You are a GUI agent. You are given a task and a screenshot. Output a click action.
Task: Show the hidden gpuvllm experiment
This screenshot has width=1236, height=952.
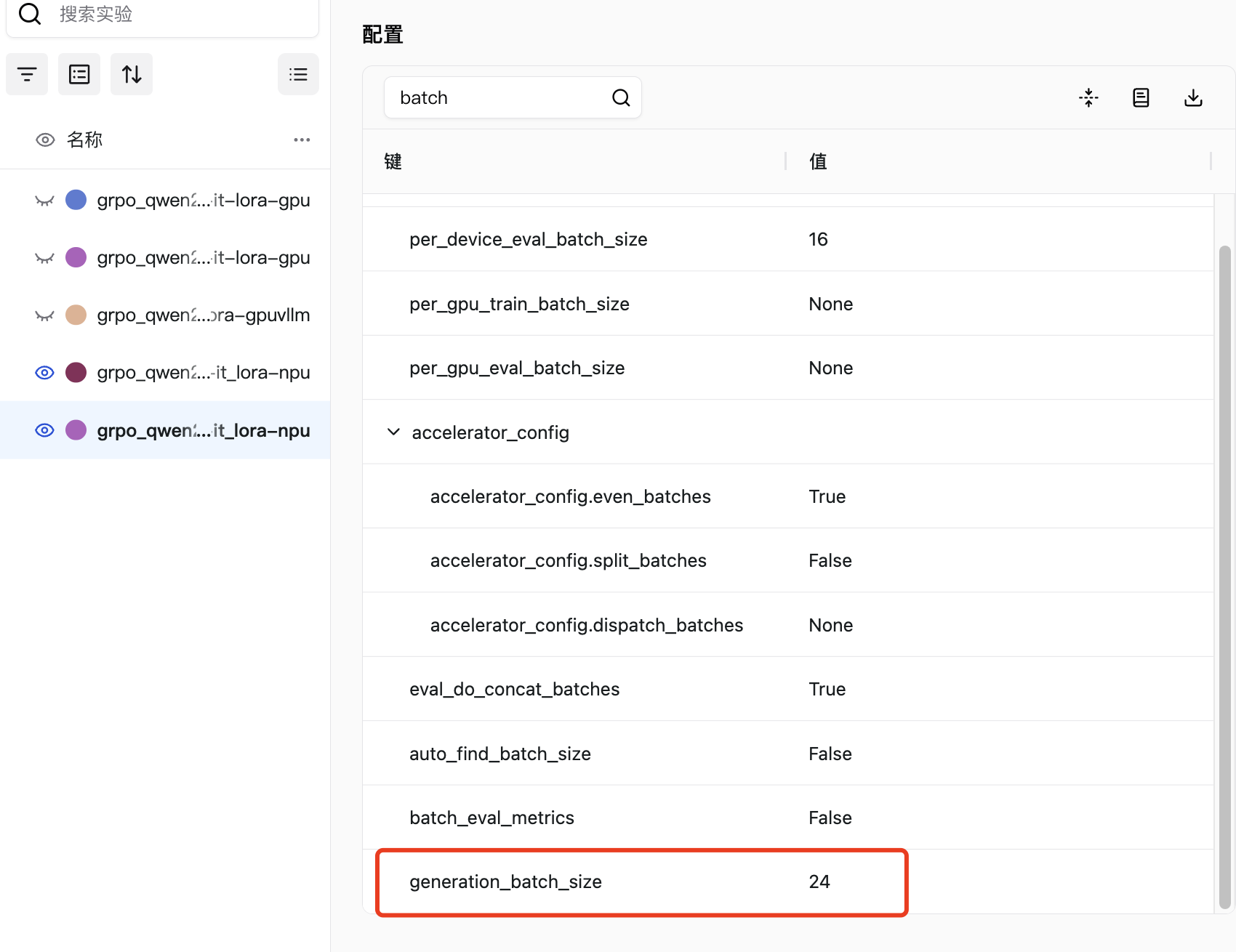[x=45, y=315]
